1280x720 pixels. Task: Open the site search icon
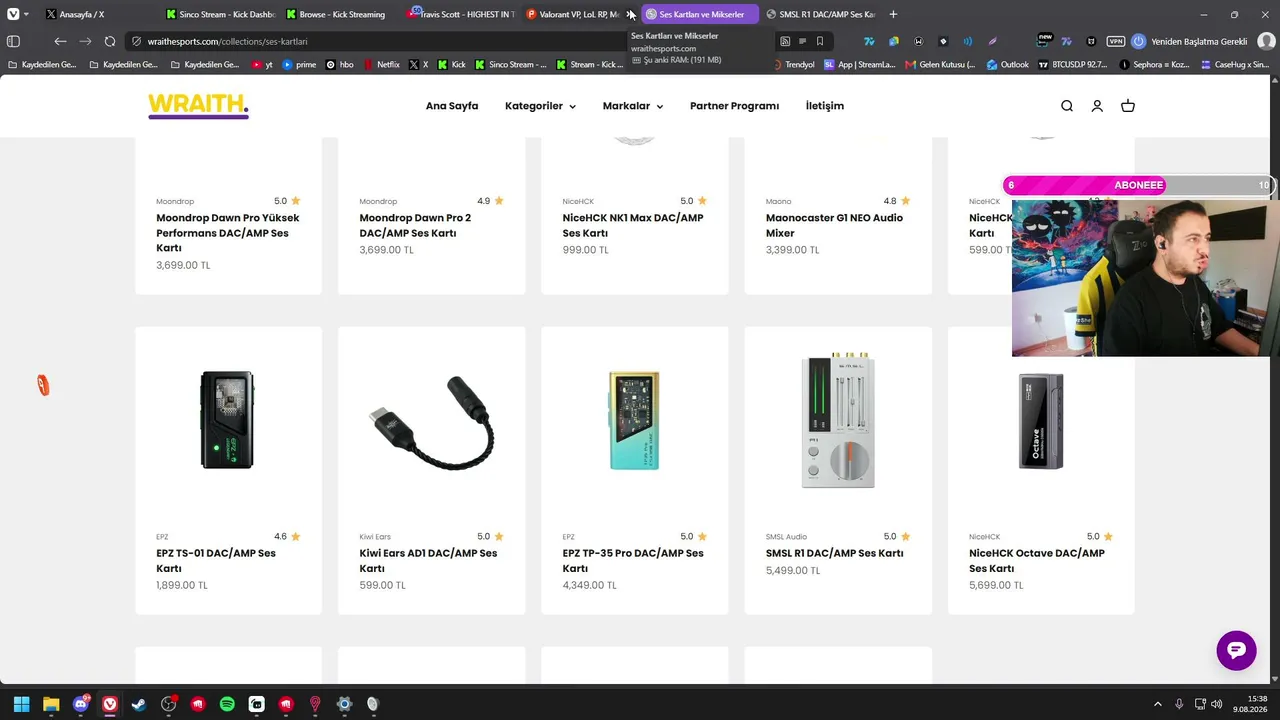pyautogui.click(x=1067, y=106)
